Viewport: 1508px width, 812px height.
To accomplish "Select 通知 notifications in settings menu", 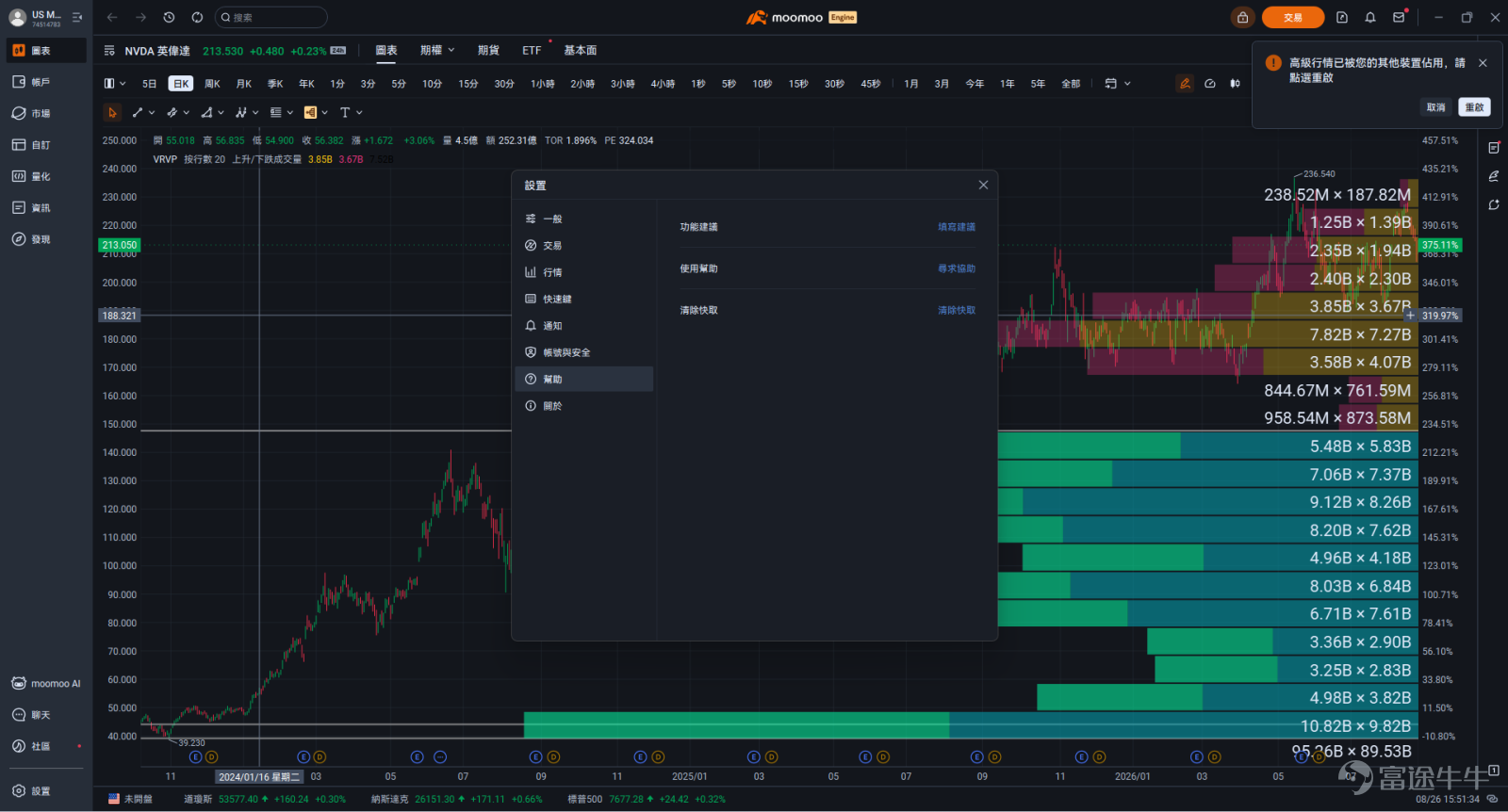I will point(583,326).
